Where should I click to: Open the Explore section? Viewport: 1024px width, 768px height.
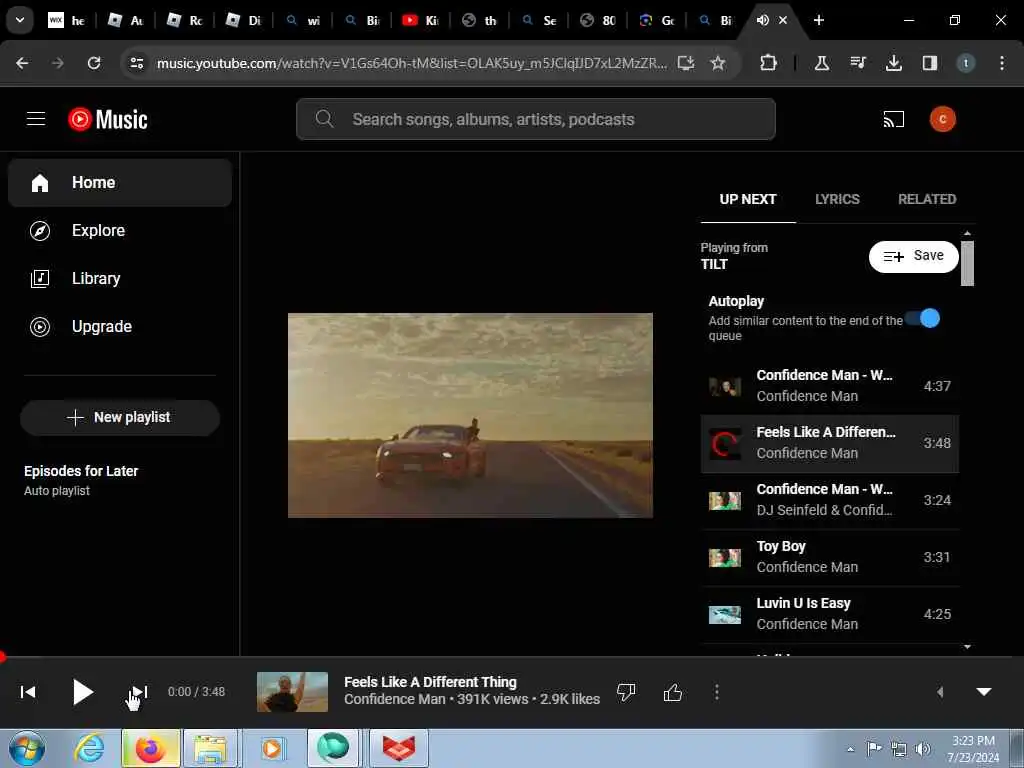pyautogui.click(x=120, y=231)
